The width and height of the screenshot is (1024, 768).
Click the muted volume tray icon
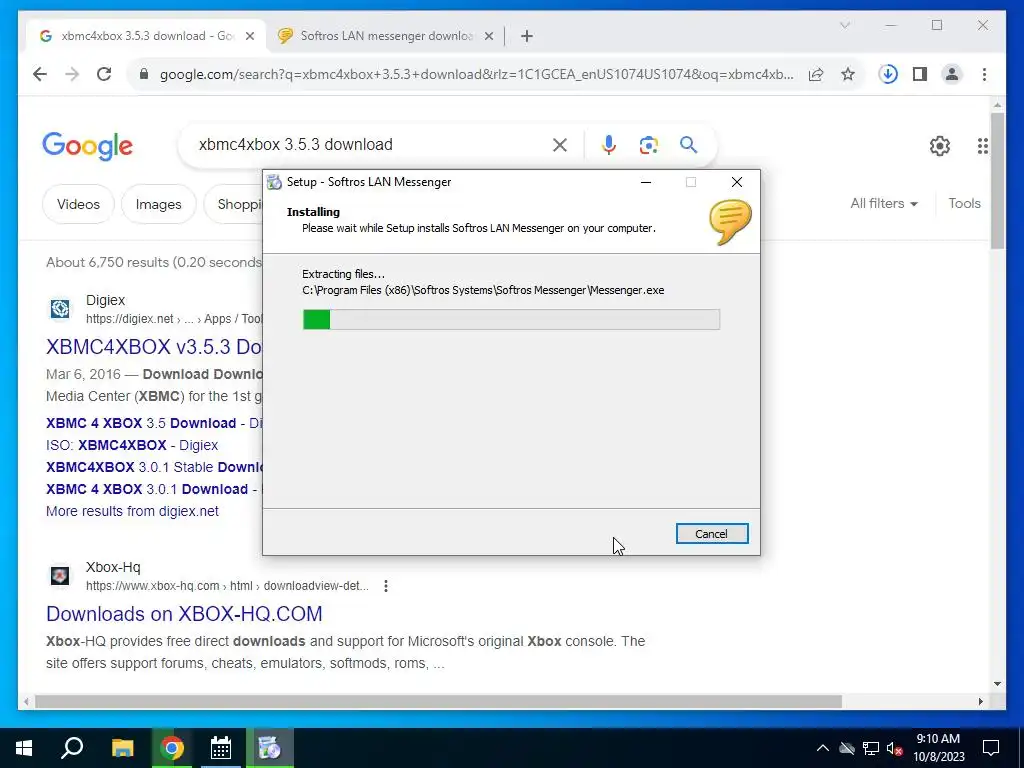895,748
